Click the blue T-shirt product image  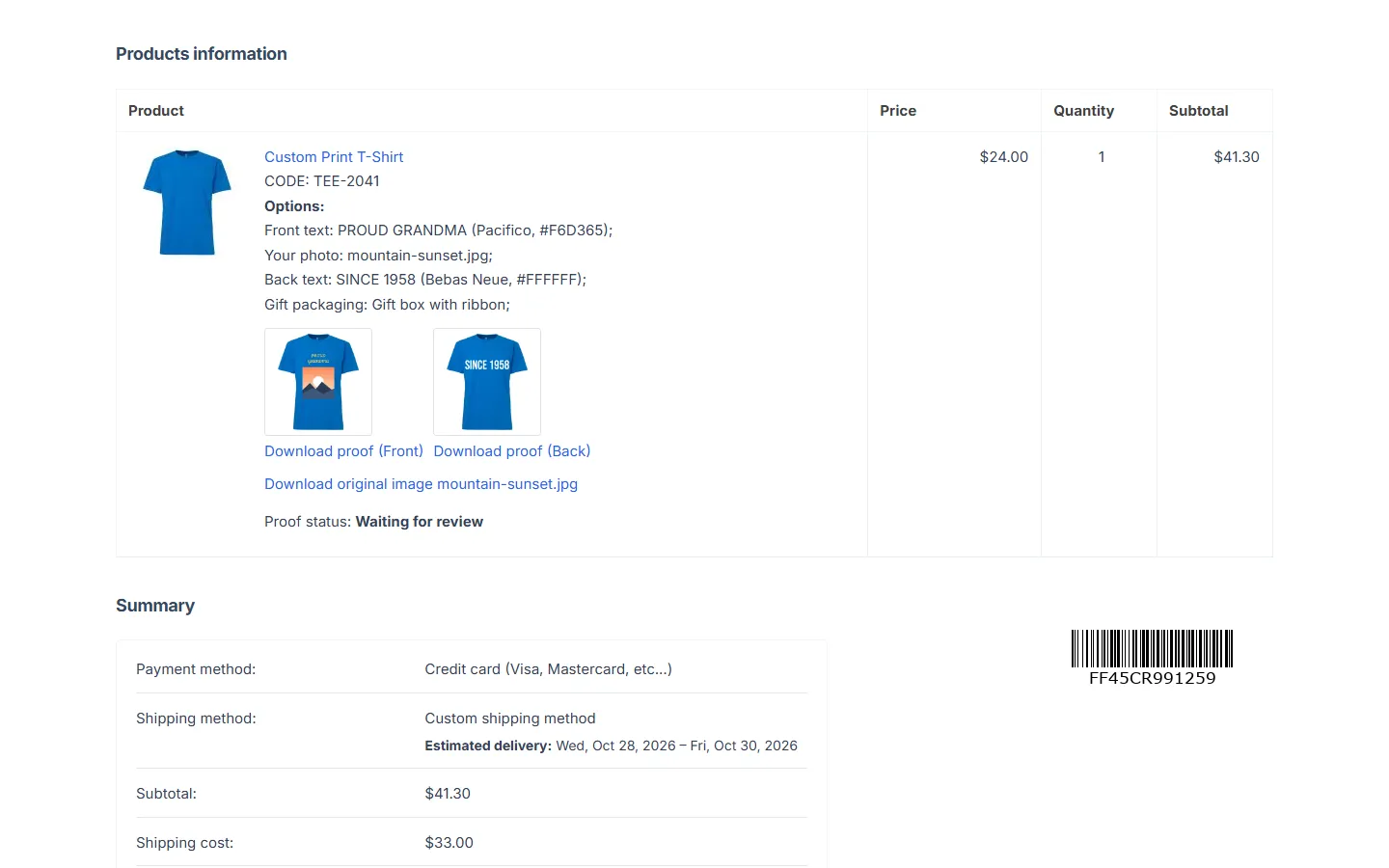click(x=187, y=203)
